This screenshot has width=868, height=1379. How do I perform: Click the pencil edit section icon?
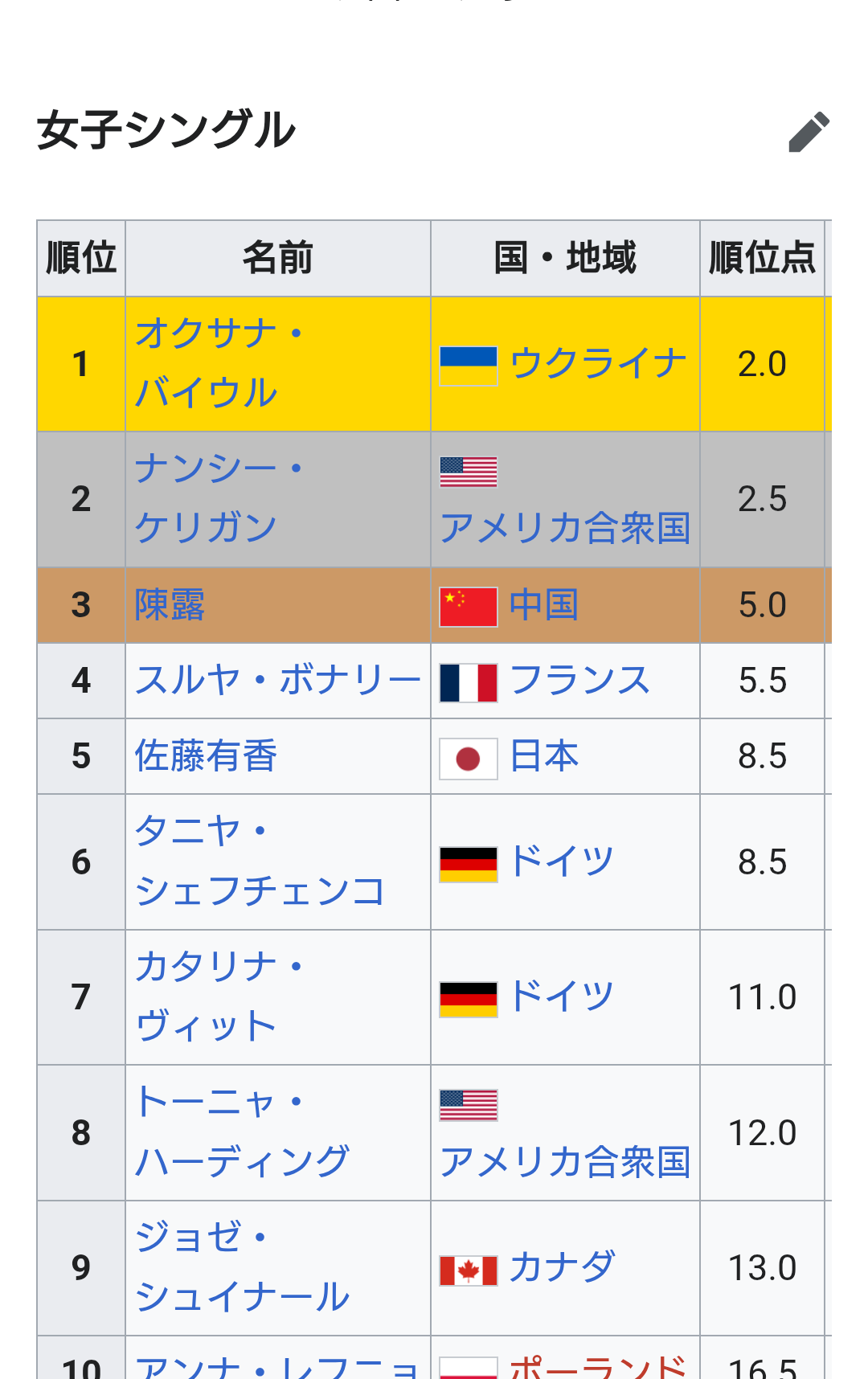809,132
